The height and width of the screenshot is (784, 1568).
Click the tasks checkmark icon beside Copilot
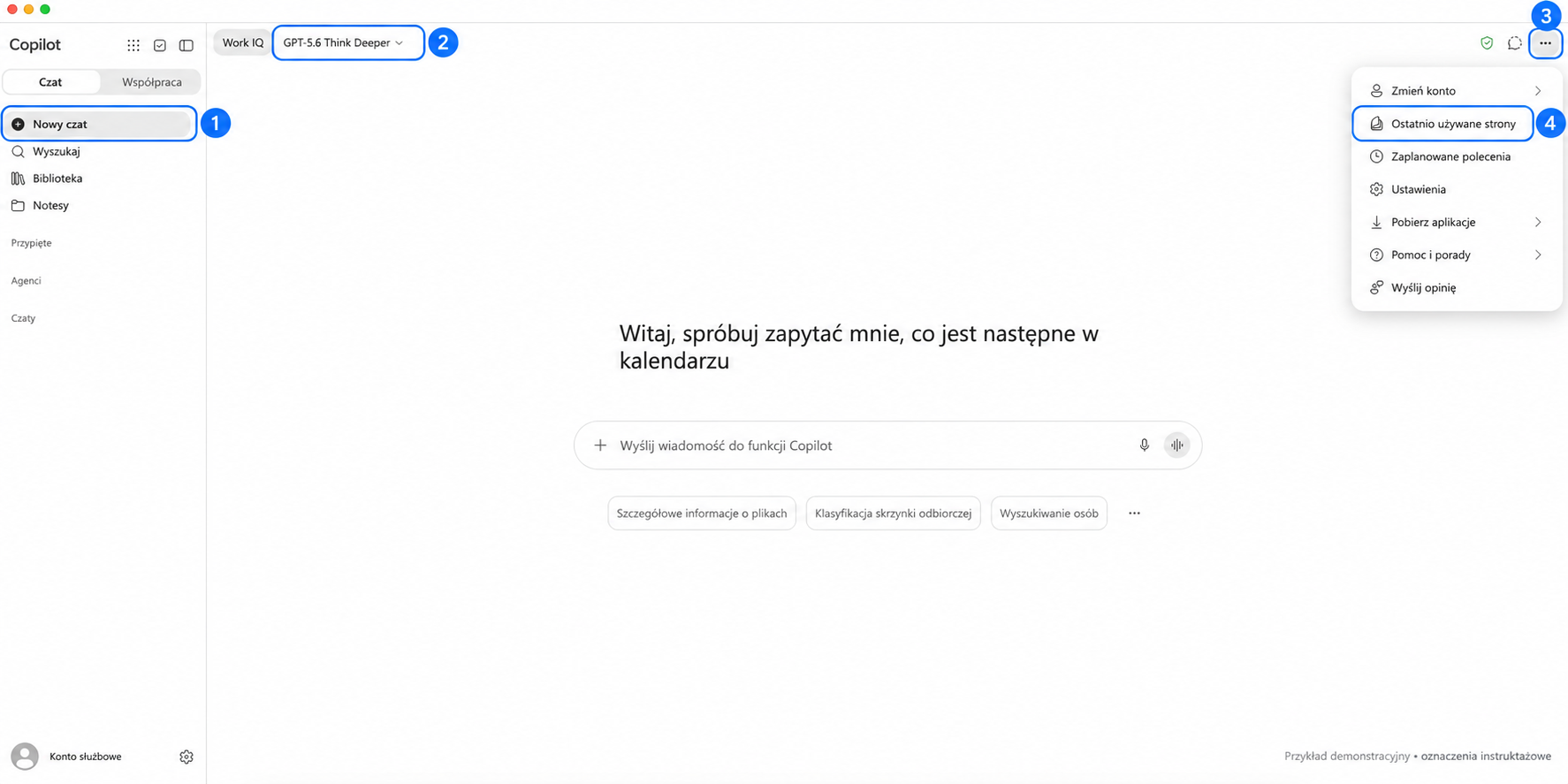click(x=160, y=45)
